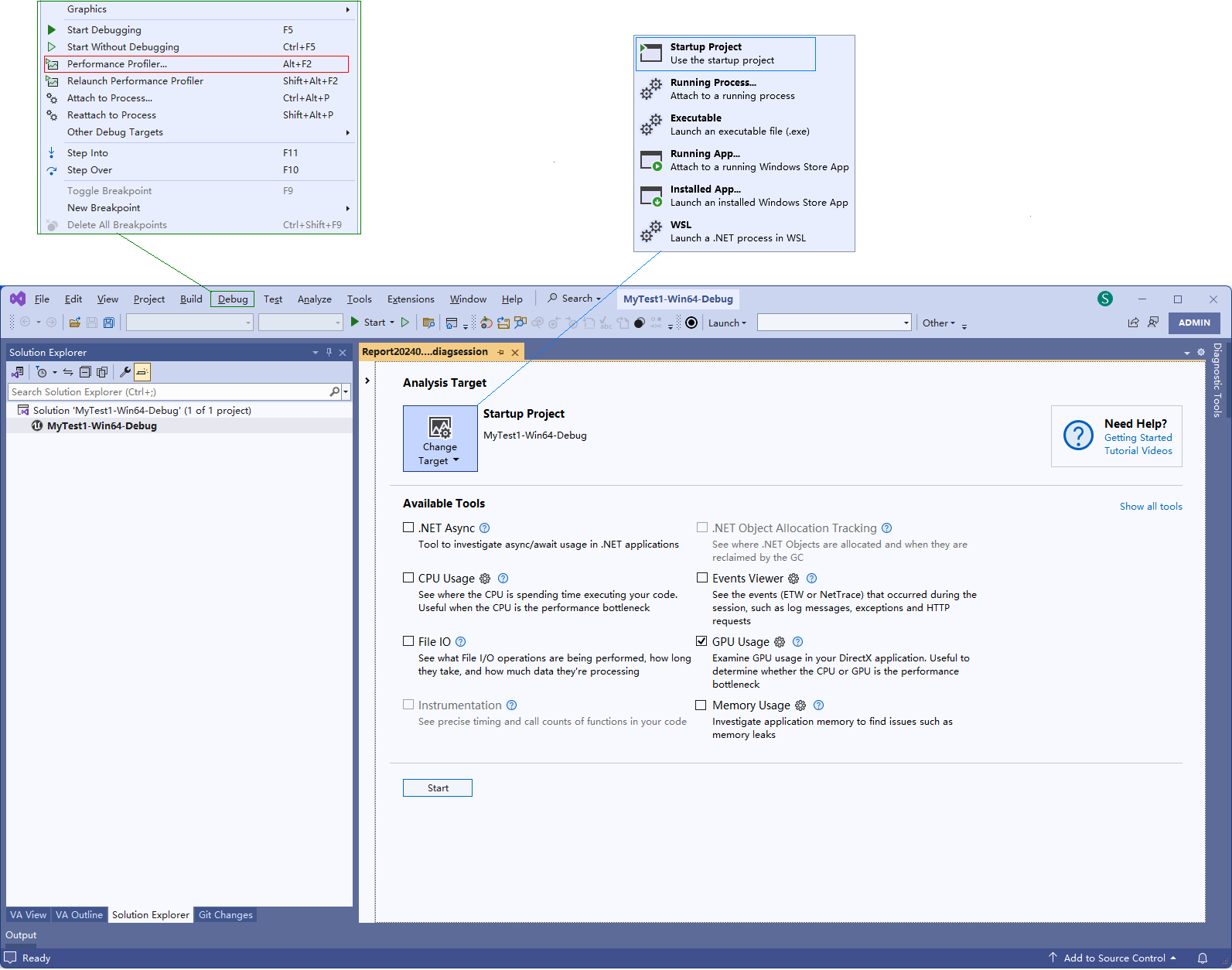Viewport: 1232px width, 970px height.
Task: Click the Memory Usage settings gear
Action: pyautogui.click(x=800, y=705)
